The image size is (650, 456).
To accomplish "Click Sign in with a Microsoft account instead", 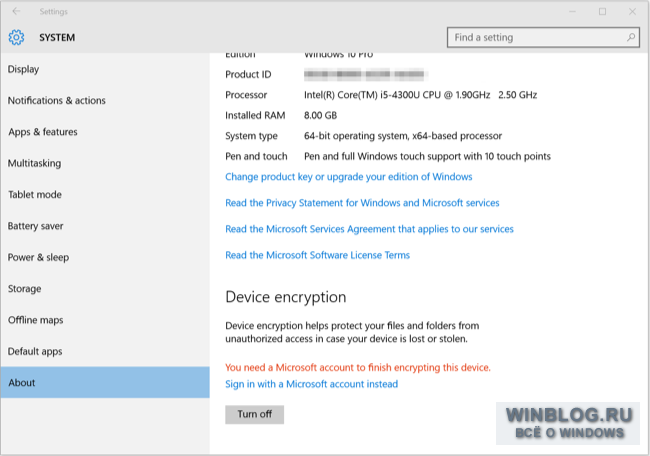I will pos(312,384).
